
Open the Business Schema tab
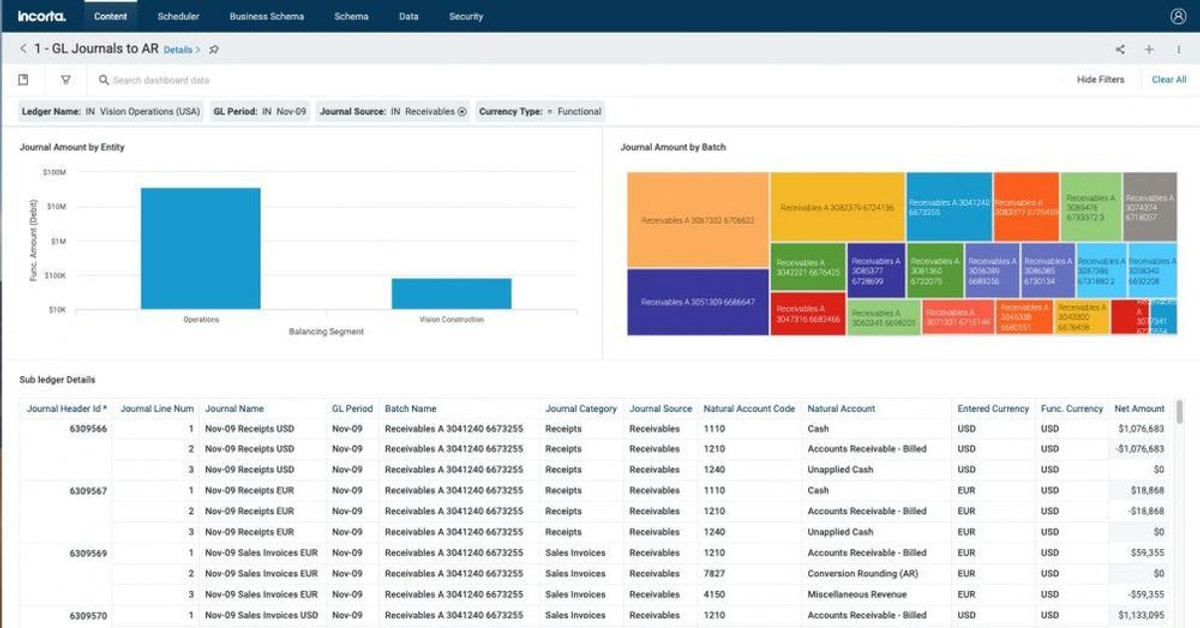point(266,16)
